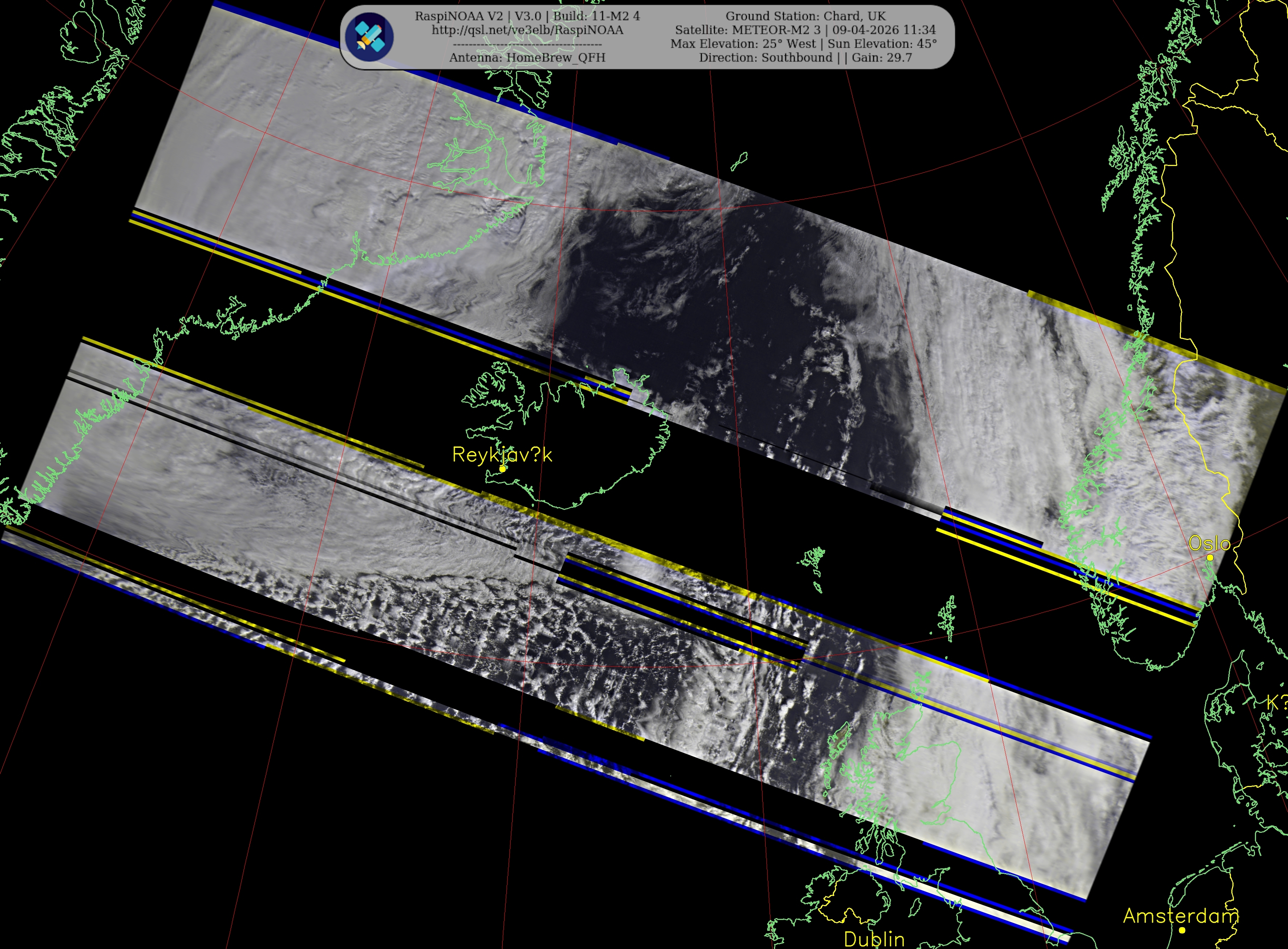This screenshot has width=1288, height=949.
Task: Click the small Jan Mayen island outline
Action: [x=739, y=161]
